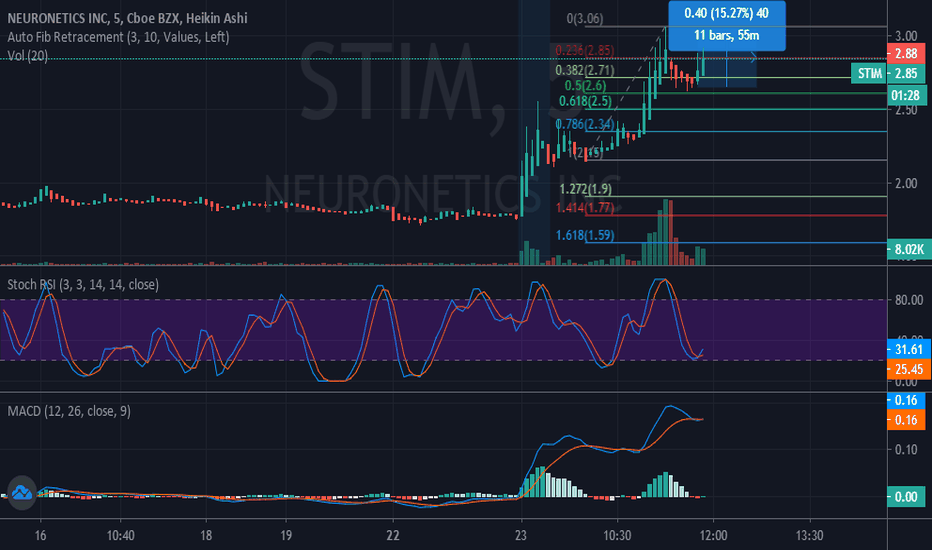Viewport: 932px width, 550px height.
Task: Click the 13:30 time axis label
Action: click(x=810, y=536)
